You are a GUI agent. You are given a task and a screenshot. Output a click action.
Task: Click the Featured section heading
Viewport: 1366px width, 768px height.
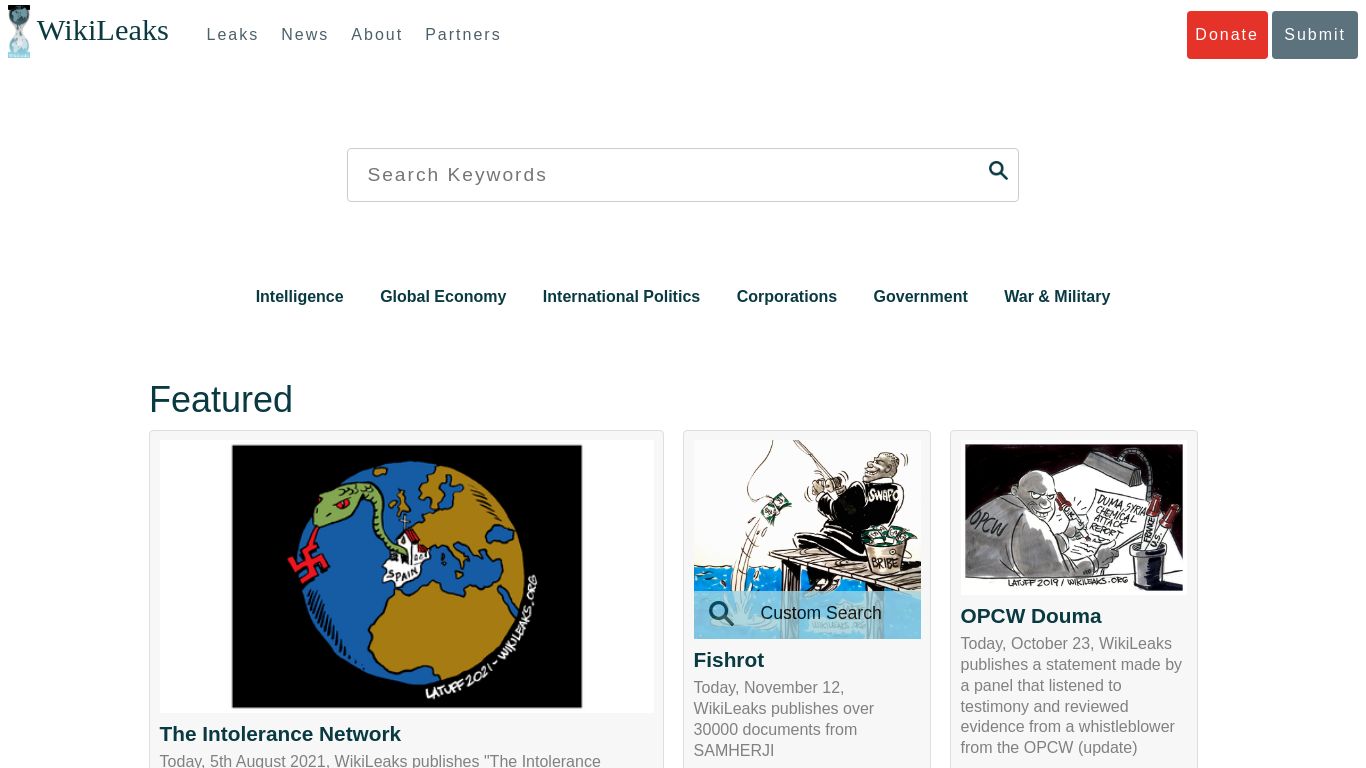[x=221, y=400]
